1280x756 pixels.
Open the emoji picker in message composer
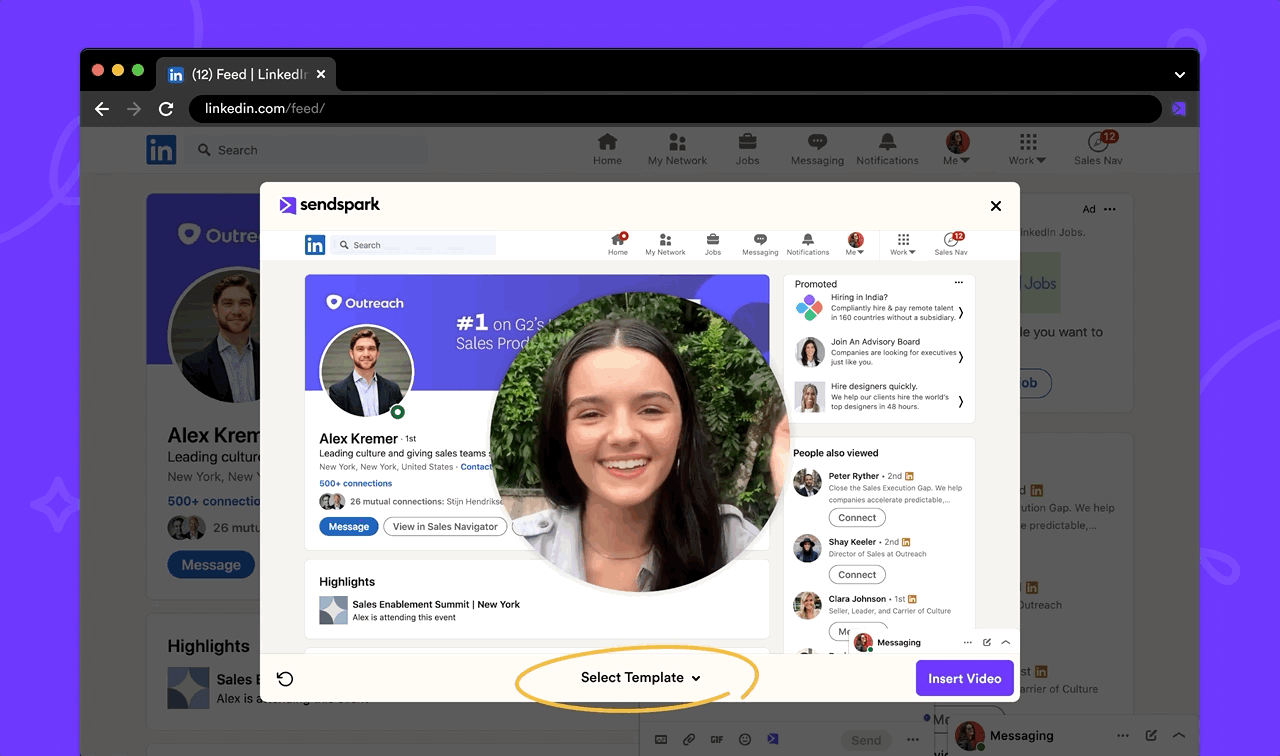click(745, 740)
